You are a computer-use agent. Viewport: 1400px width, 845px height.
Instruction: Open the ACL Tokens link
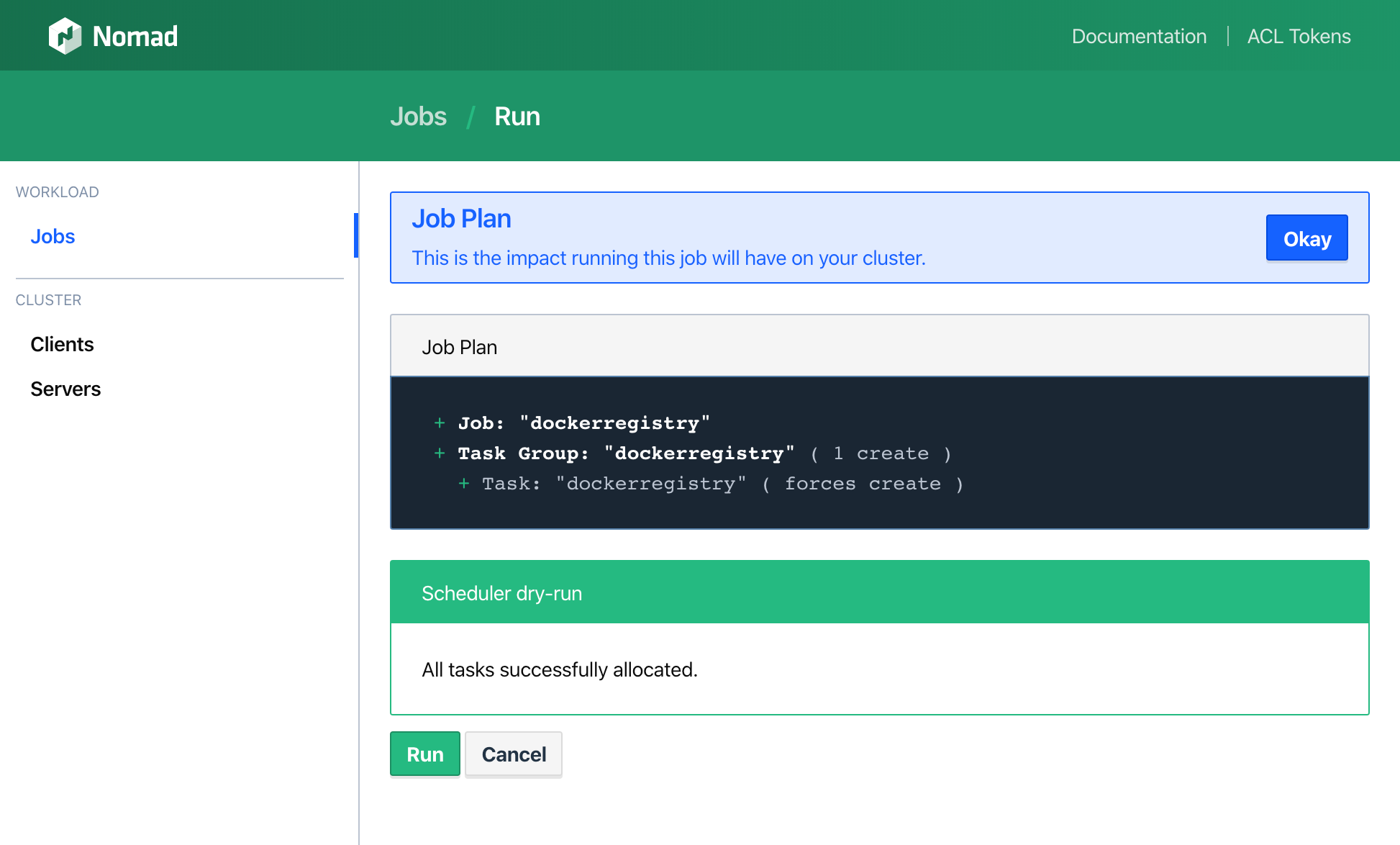click(x=1299, y=36)
